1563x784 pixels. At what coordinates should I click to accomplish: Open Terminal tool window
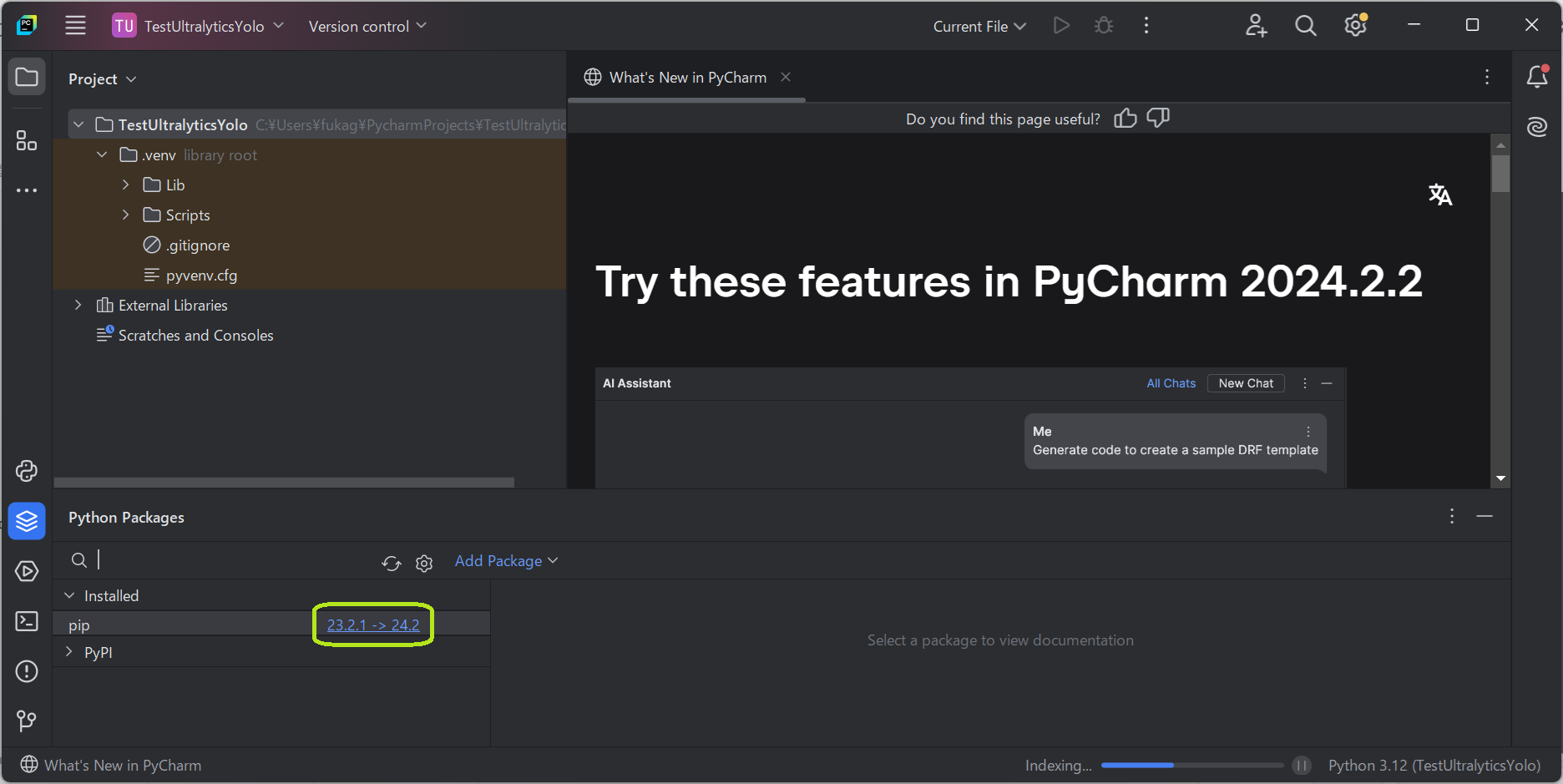(x=27, y=621)
